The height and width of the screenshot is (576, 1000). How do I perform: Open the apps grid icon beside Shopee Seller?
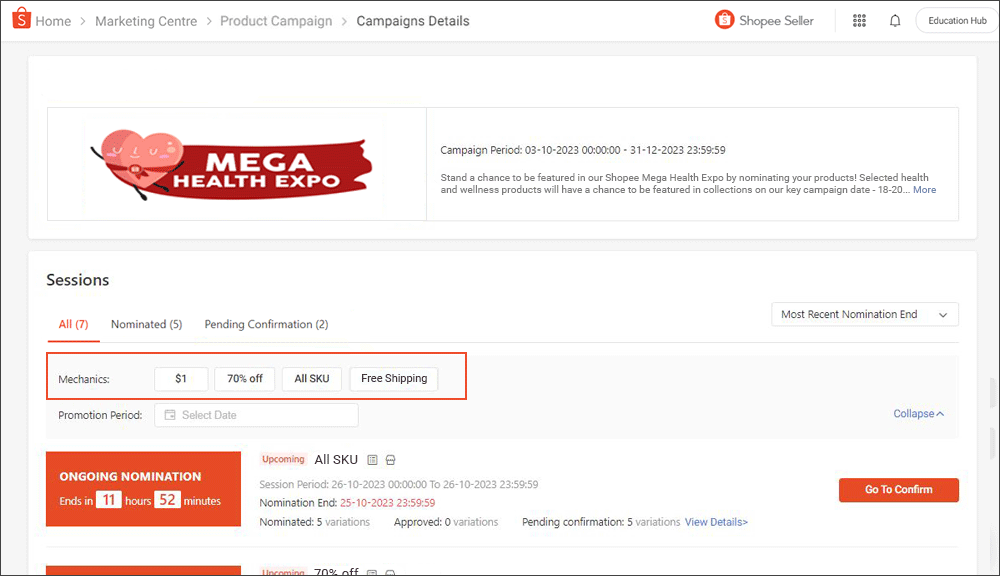859,20
